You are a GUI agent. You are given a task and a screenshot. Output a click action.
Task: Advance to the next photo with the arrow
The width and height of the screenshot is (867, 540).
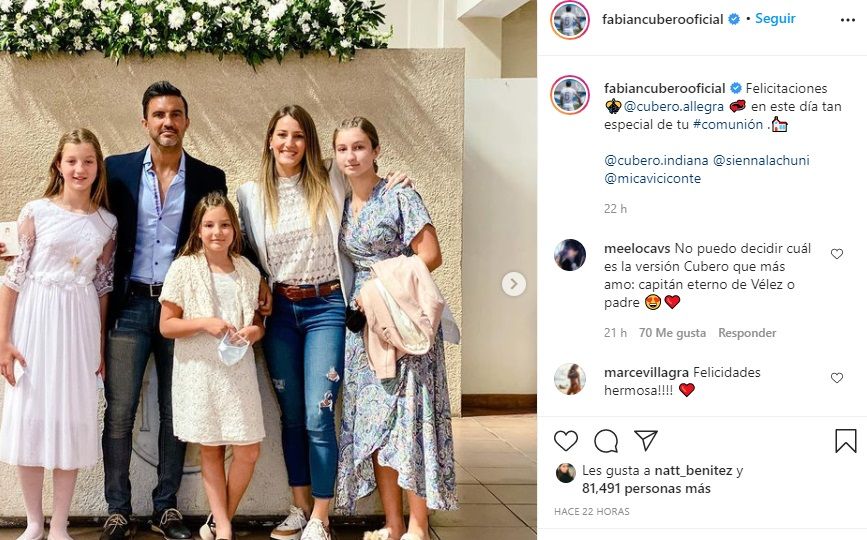tap(514, 284)
